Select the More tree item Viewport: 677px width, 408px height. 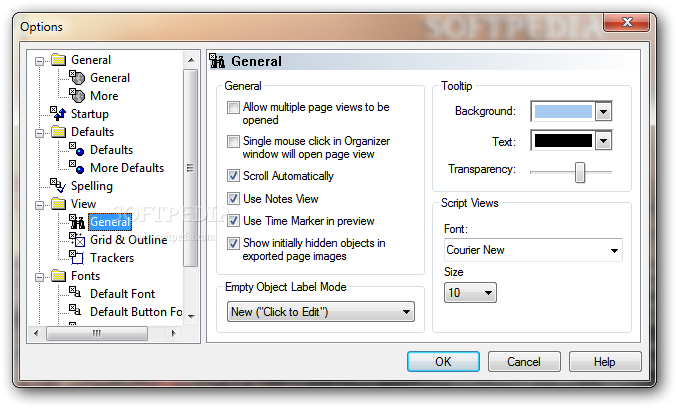104,96
